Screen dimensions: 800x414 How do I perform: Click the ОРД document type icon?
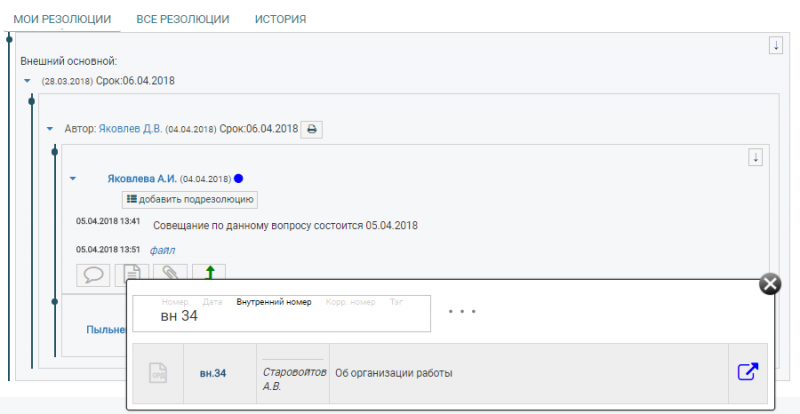158,374
